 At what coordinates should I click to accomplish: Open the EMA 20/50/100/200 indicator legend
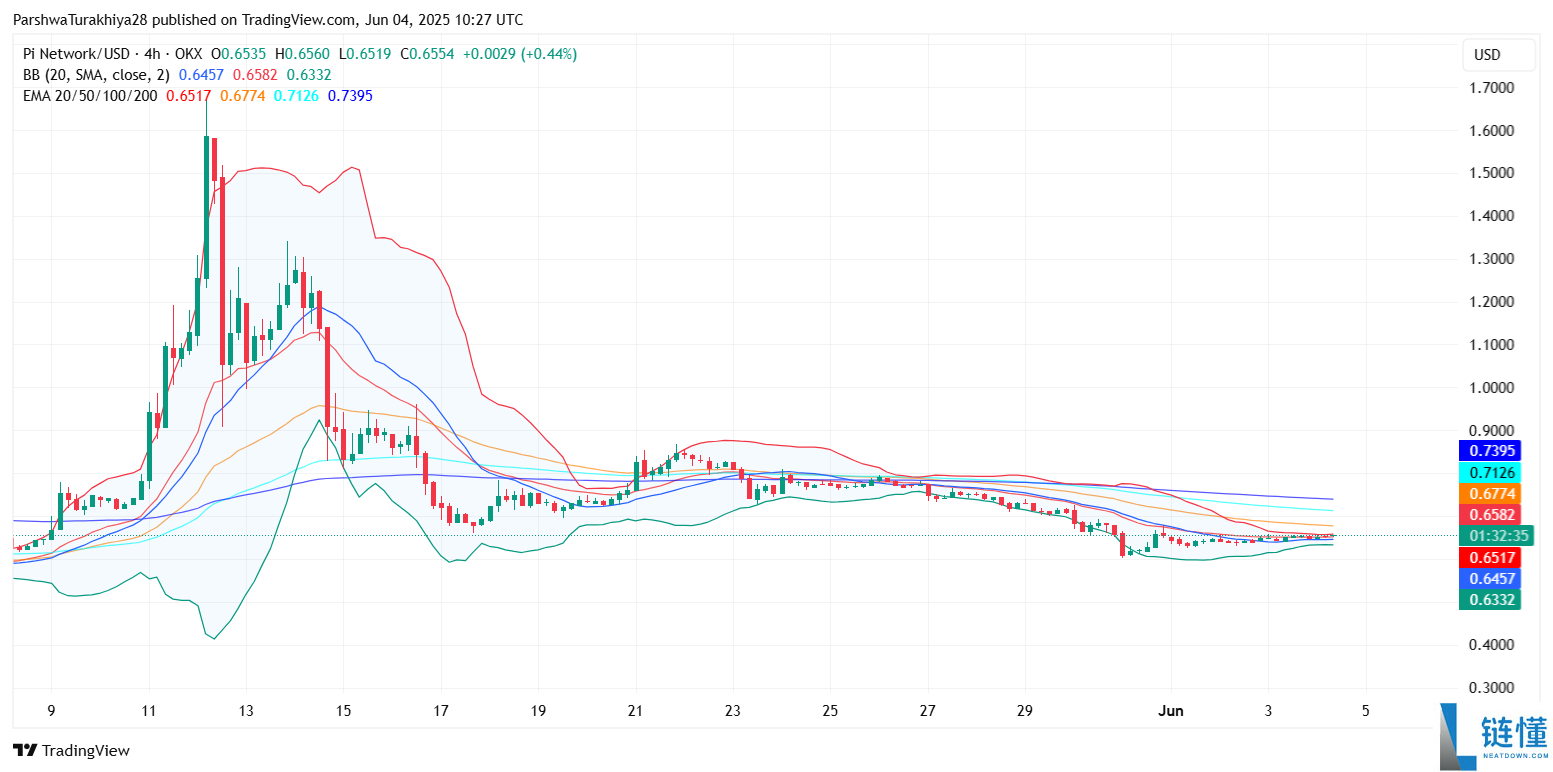pos(90,96)
